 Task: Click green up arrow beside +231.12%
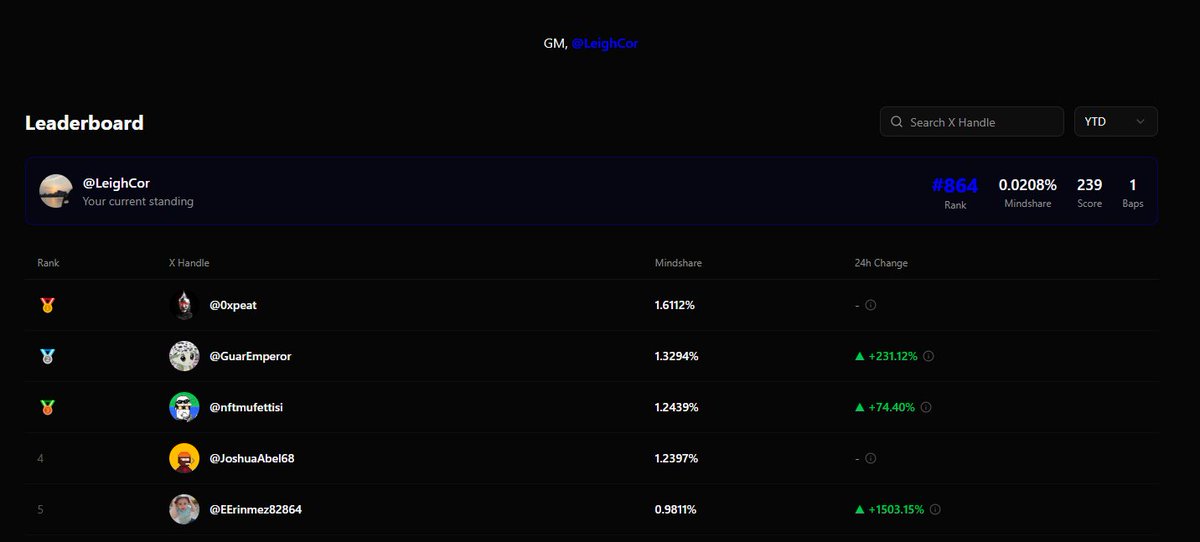859,356
